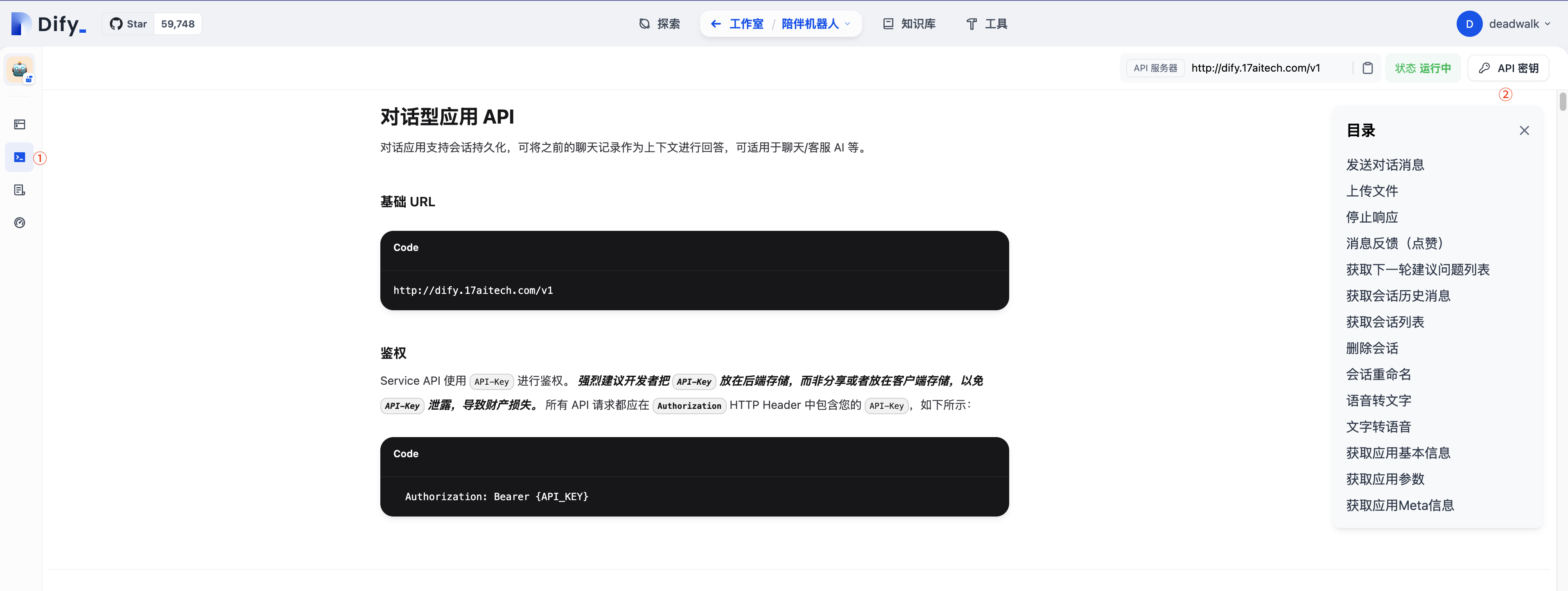Click the back arrow next to 工作室
The height and width of the screenshot is (591, 1568).
point(716,24)
